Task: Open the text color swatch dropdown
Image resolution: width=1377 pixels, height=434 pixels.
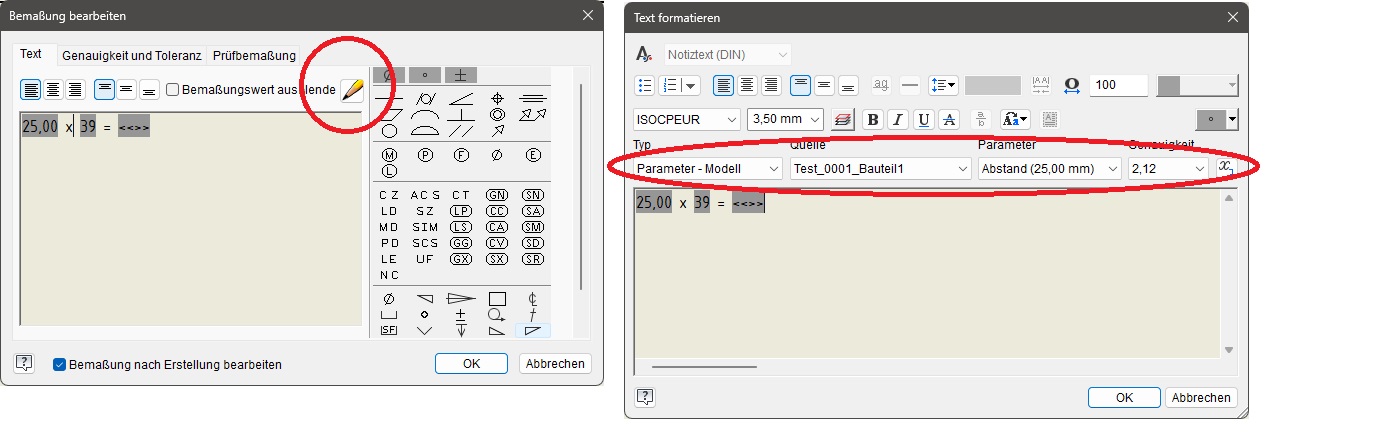Action: (1197, 85)
